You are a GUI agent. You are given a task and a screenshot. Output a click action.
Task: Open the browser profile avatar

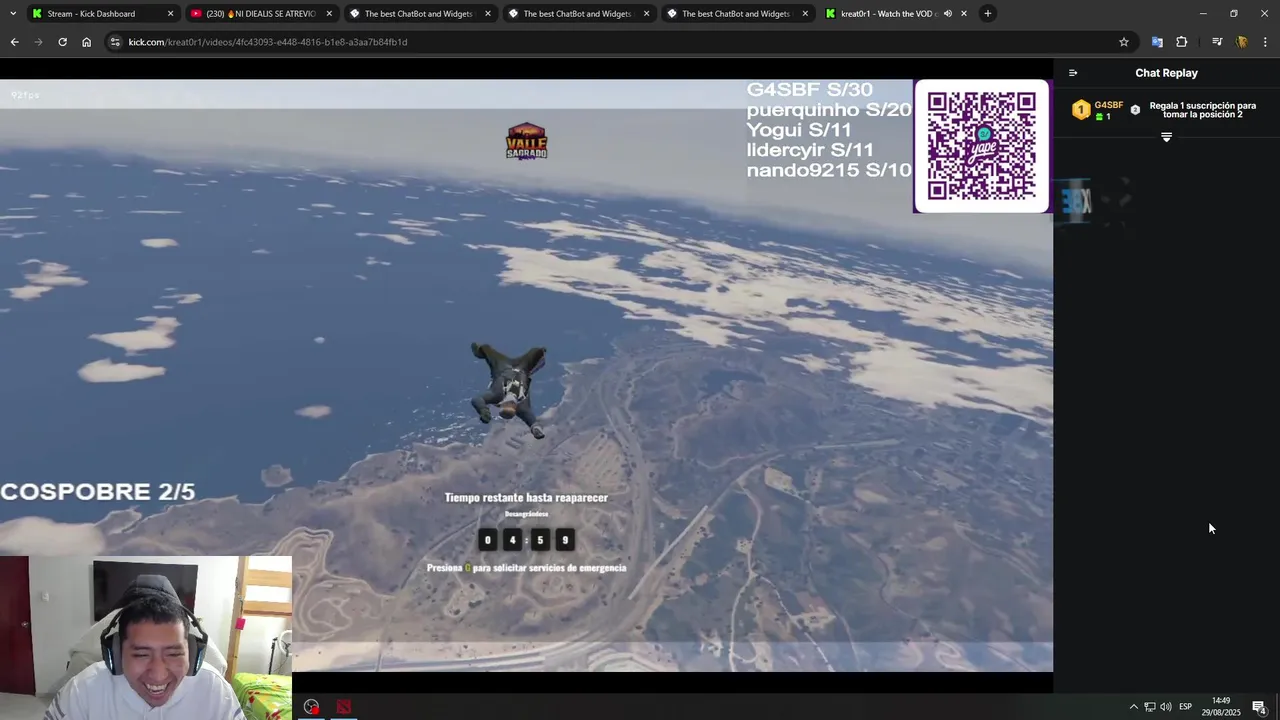point(1242,42)
